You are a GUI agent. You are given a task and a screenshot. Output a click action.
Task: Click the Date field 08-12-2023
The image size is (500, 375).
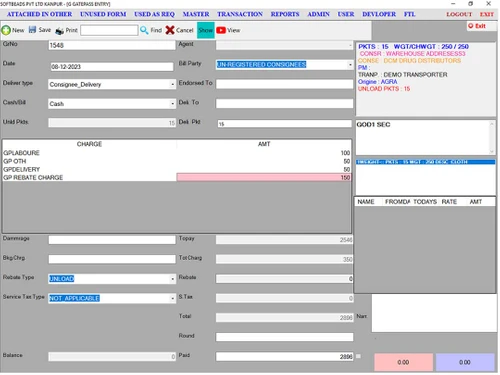[112, 66]
